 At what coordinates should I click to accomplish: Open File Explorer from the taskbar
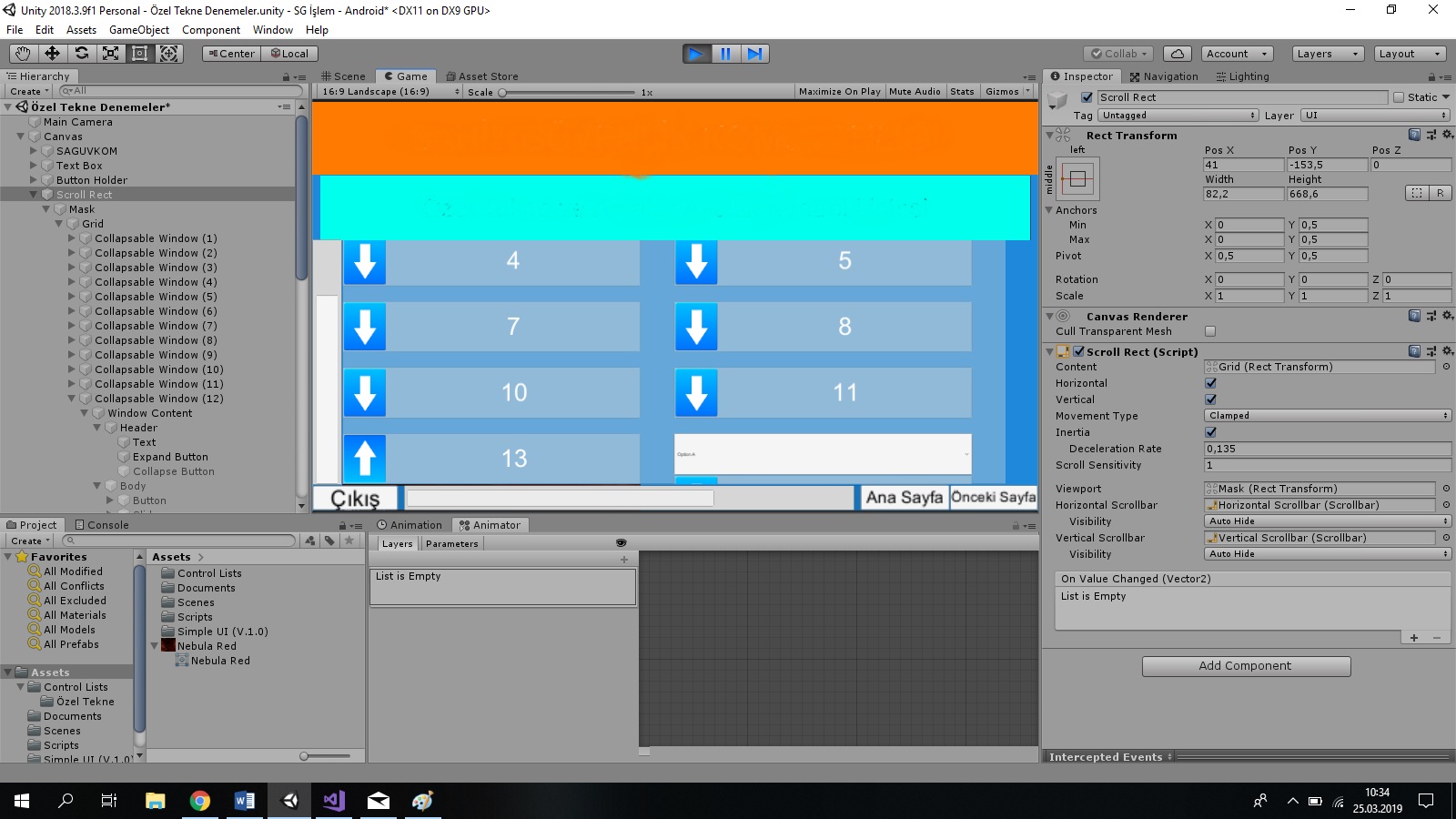(156, 801)
